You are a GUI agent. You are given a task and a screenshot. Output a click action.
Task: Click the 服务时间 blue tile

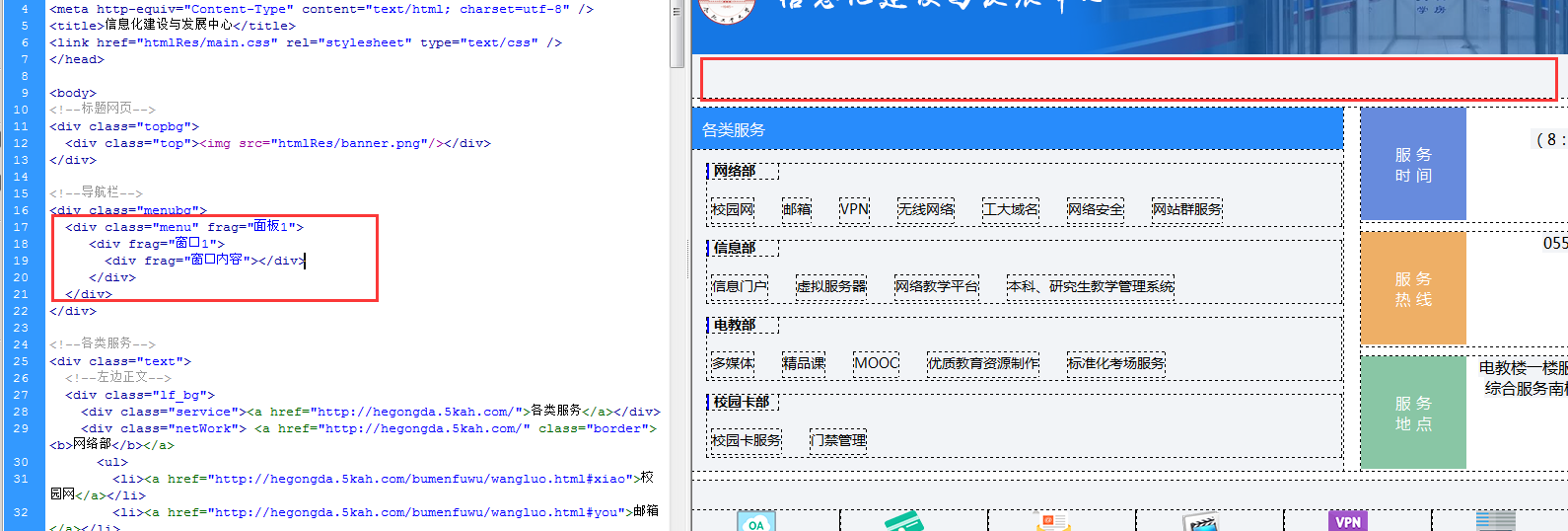click(1412, 165)
